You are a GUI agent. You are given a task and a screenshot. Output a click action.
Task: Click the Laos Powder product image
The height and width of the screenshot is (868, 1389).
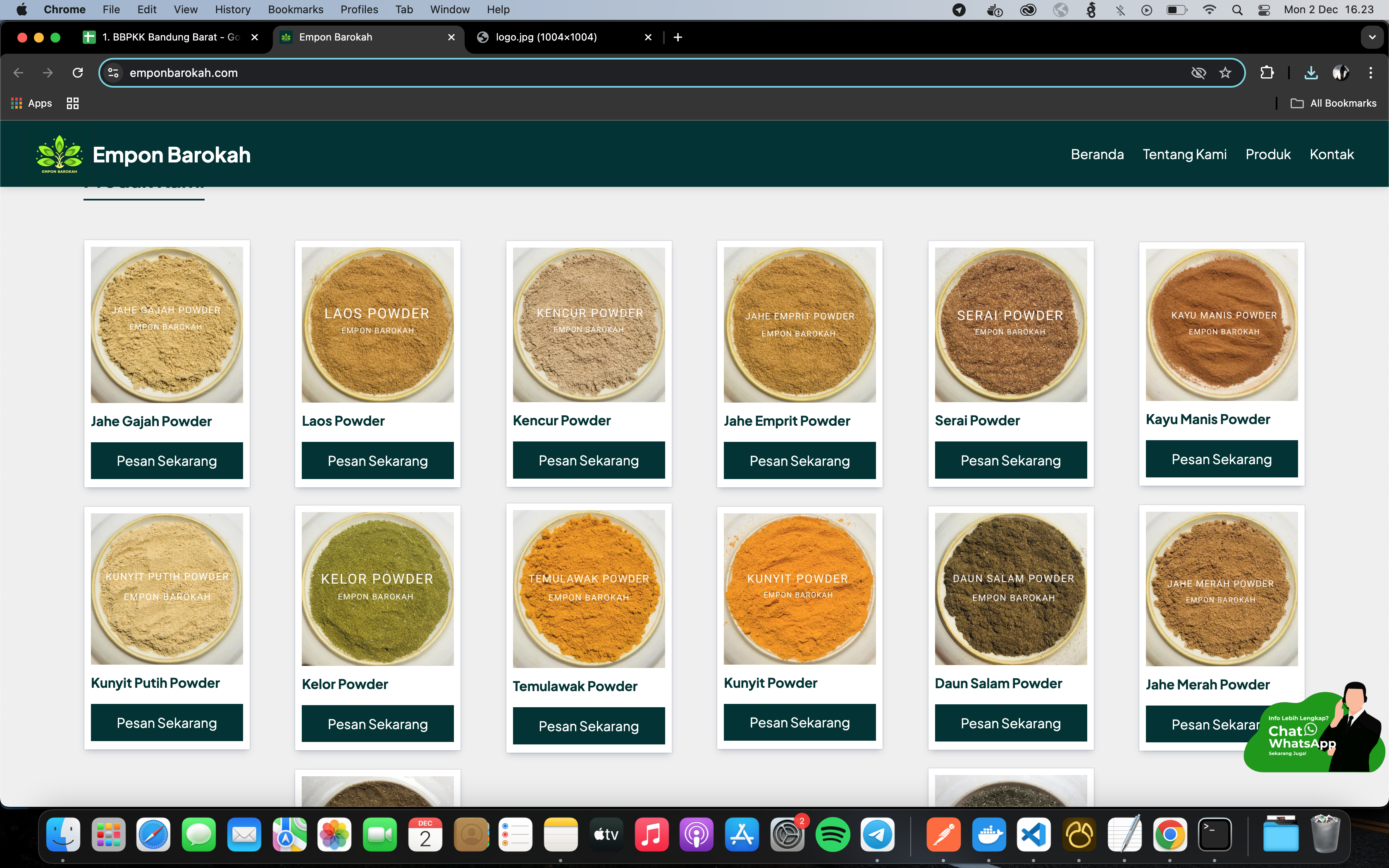point(378,325)
